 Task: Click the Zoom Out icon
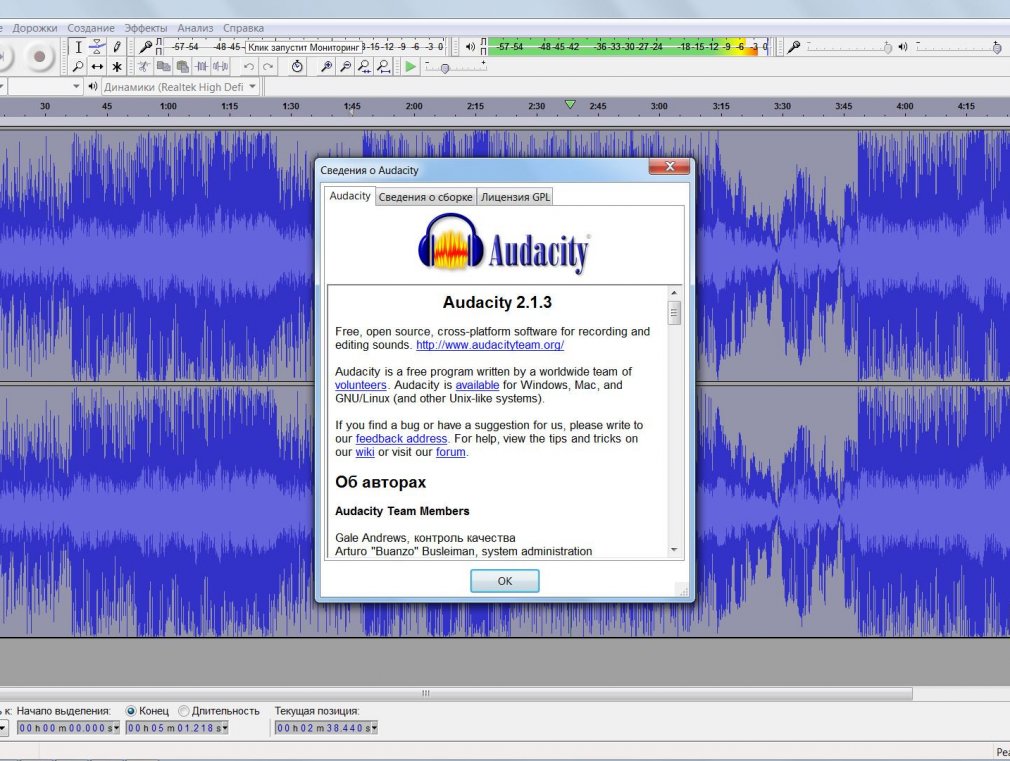[346, 66]
